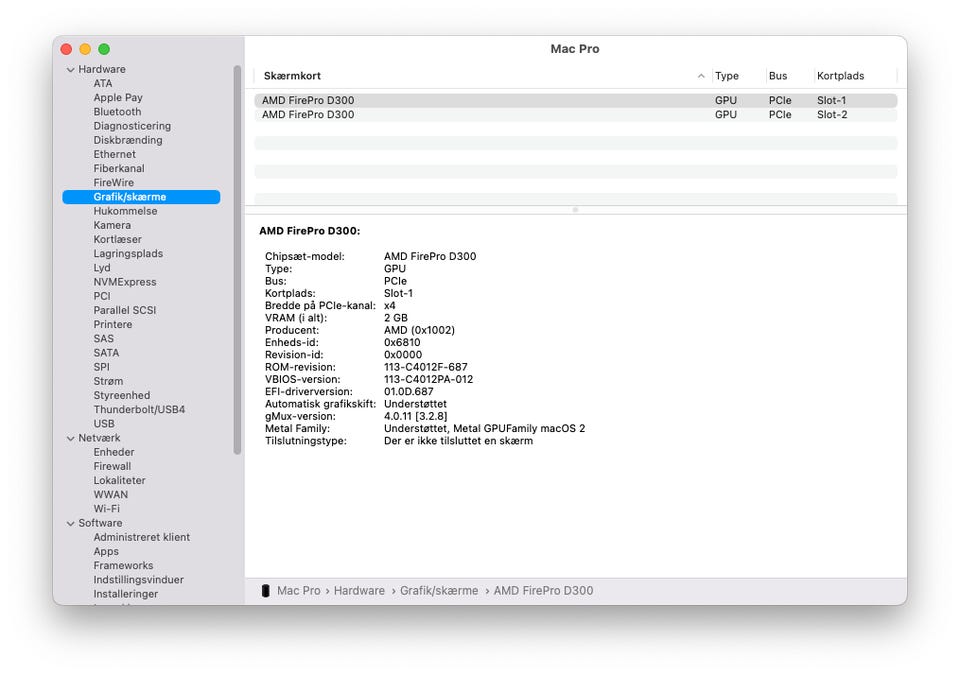Click the split-pane divider handle
The width and height of the screenshot is (960, 675).
(x=575, y=210)
